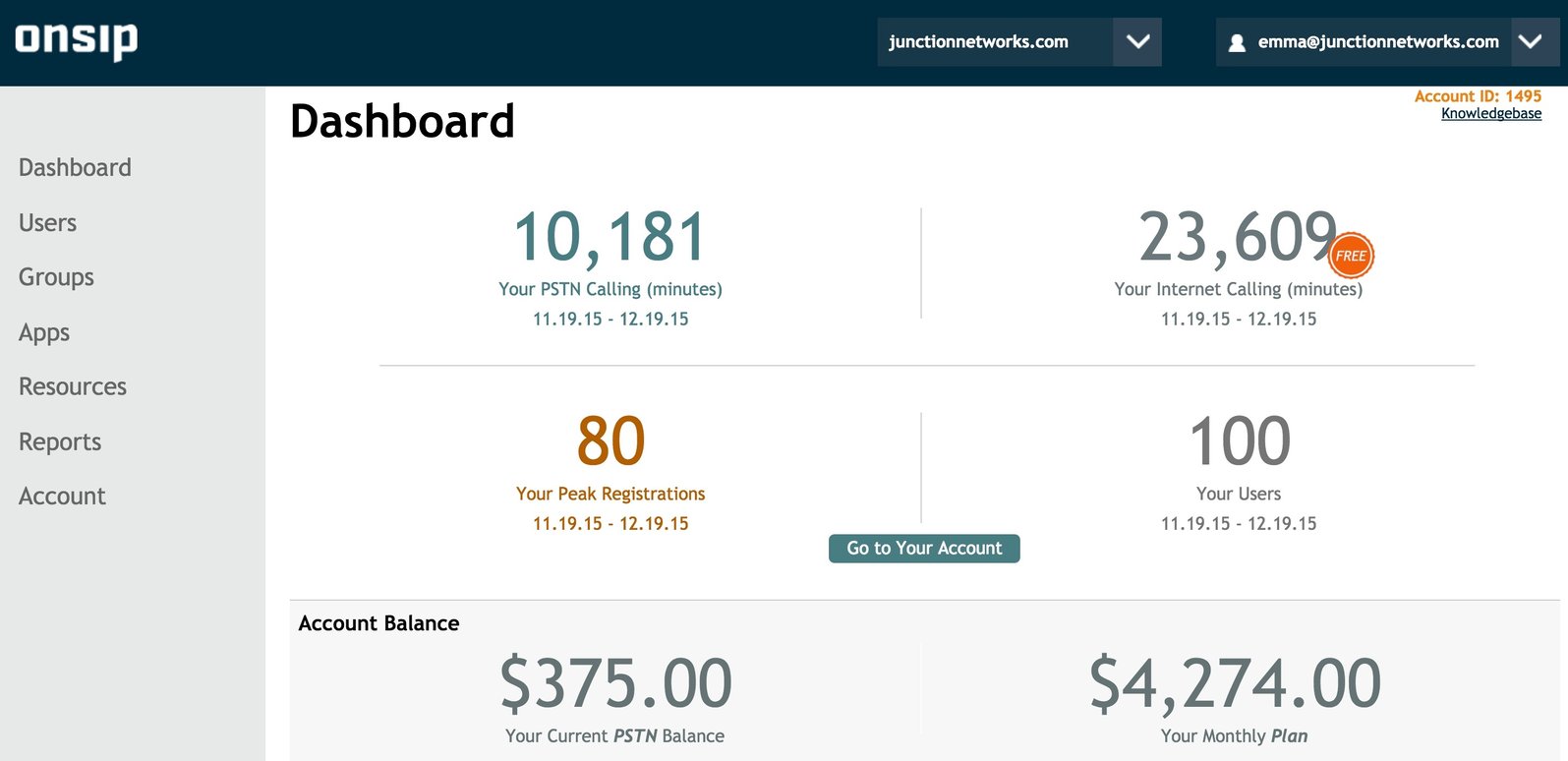Click the Account ID: 1495 text

1477,96
